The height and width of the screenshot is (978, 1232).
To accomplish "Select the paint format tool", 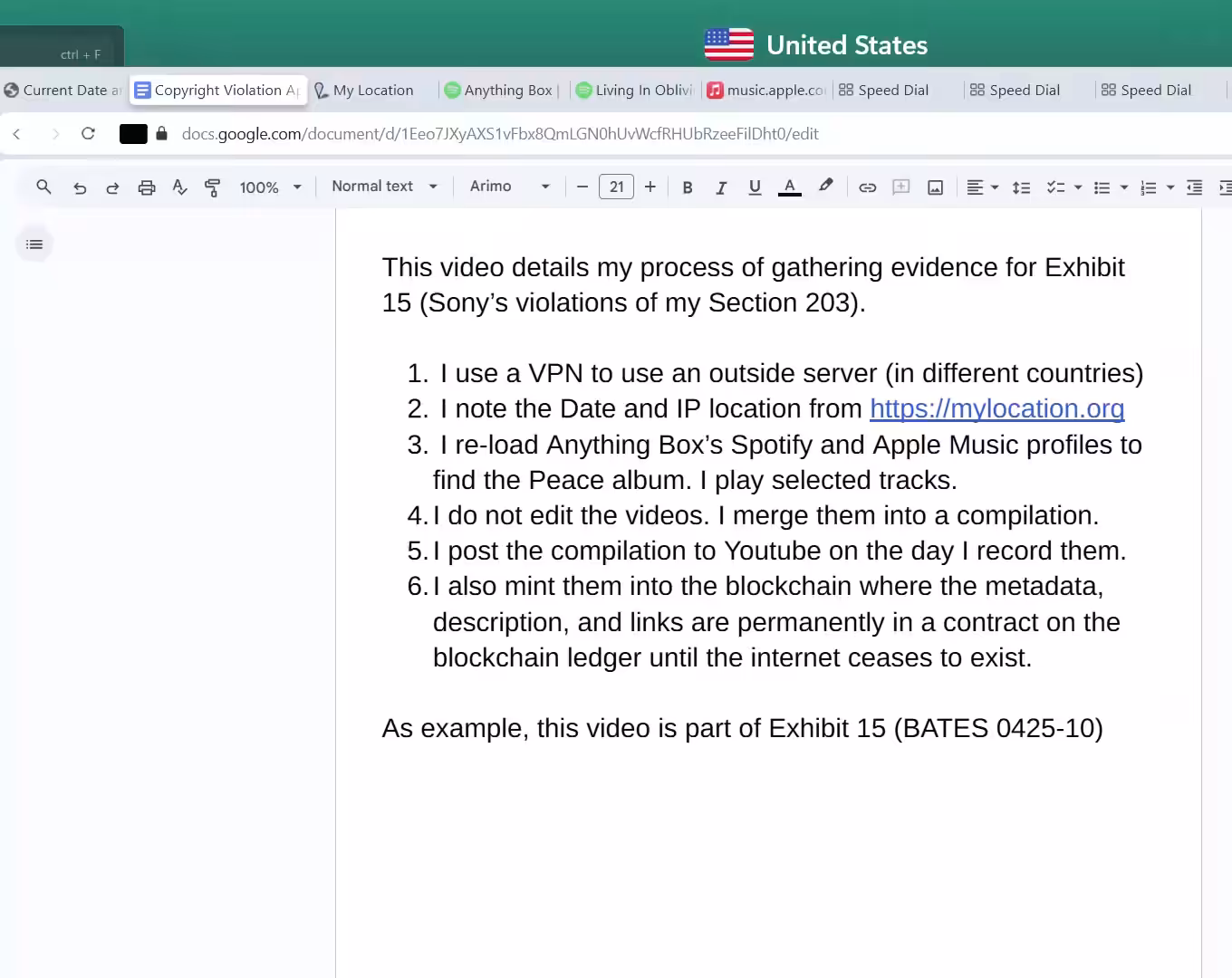I will [213, 187].
